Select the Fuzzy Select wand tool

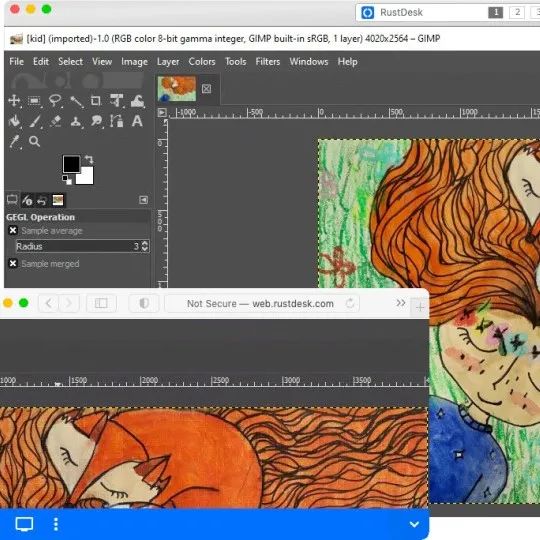(x=76, y=101)
